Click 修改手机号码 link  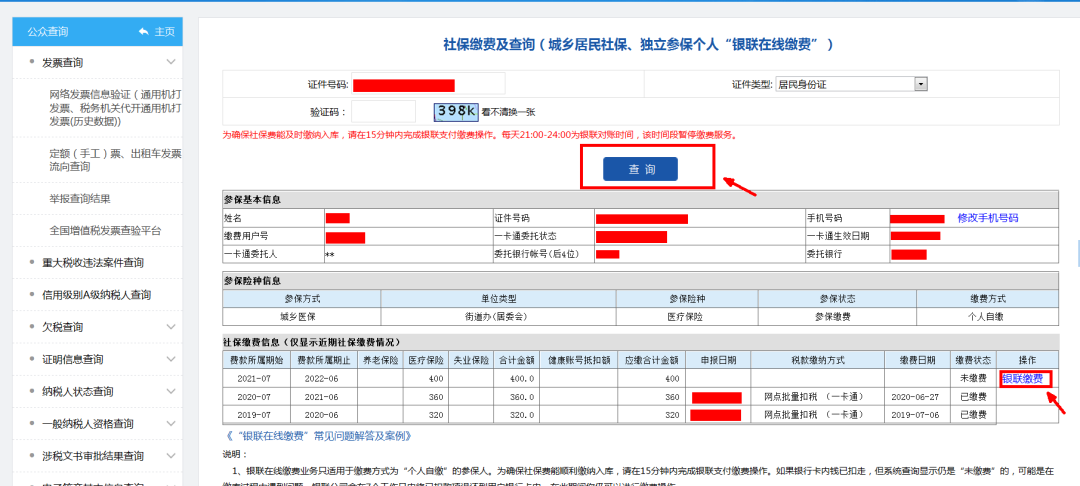point(988,218)
